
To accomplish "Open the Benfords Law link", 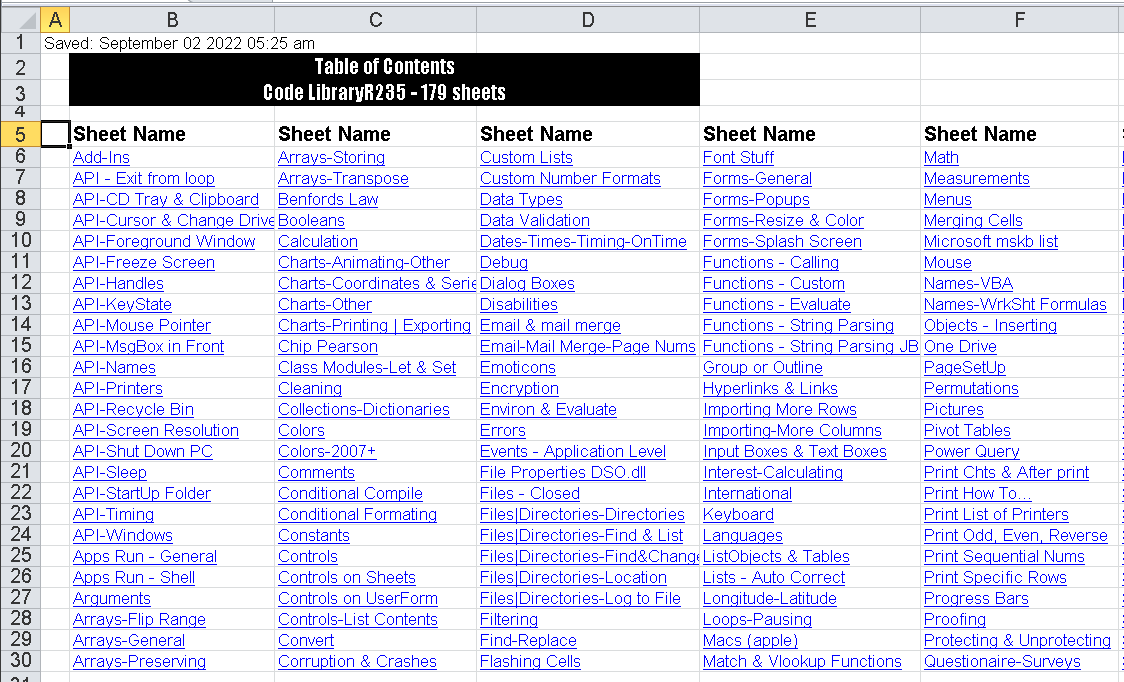I will tap(328, 199).
